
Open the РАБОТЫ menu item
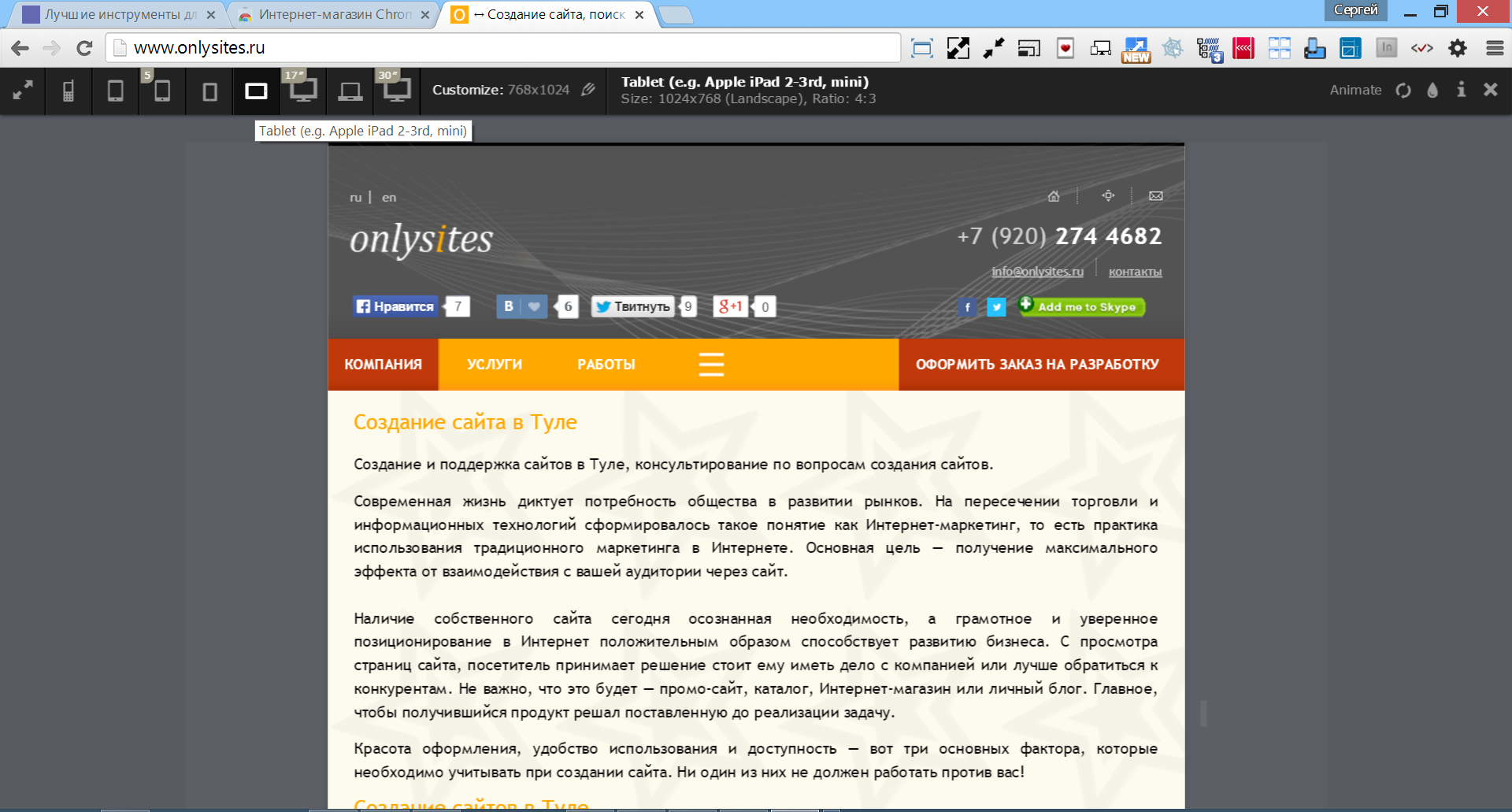pos(606,365)
